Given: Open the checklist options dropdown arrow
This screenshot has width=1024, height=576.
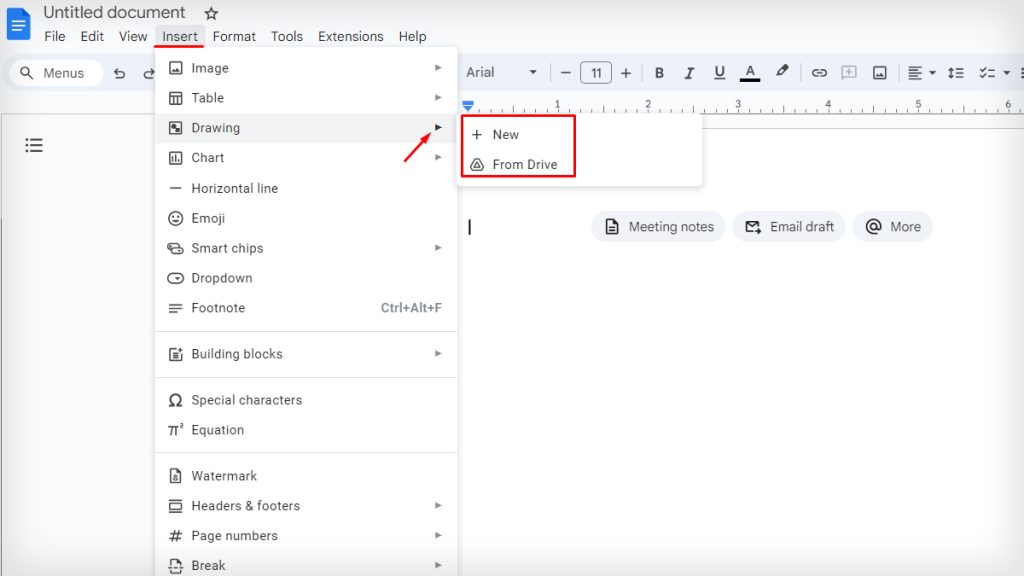Looking at the screenshot, I should coord(1006,72).
